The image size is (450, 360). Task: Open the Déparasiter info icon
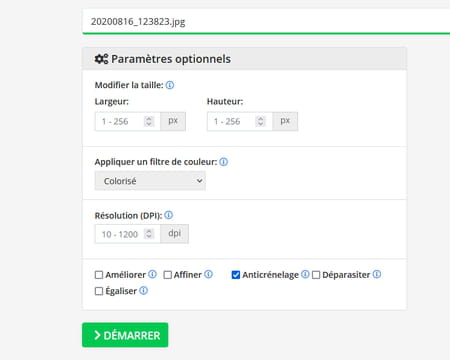377,274
